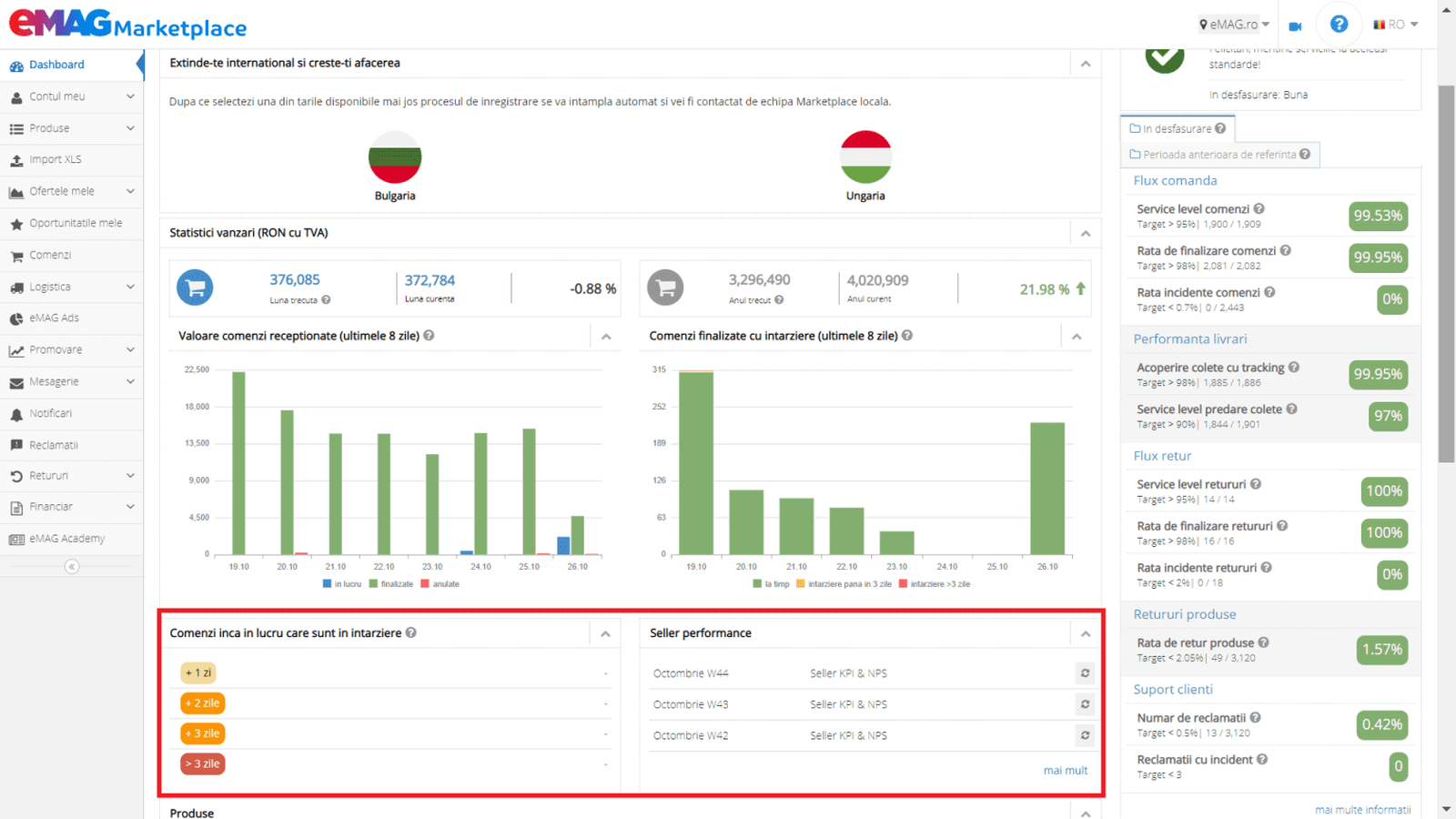The width and height of the screenshot is (1456, 819).
Task: Refresh the Octombrie W44 seller report
Action: coord(1085,673)
